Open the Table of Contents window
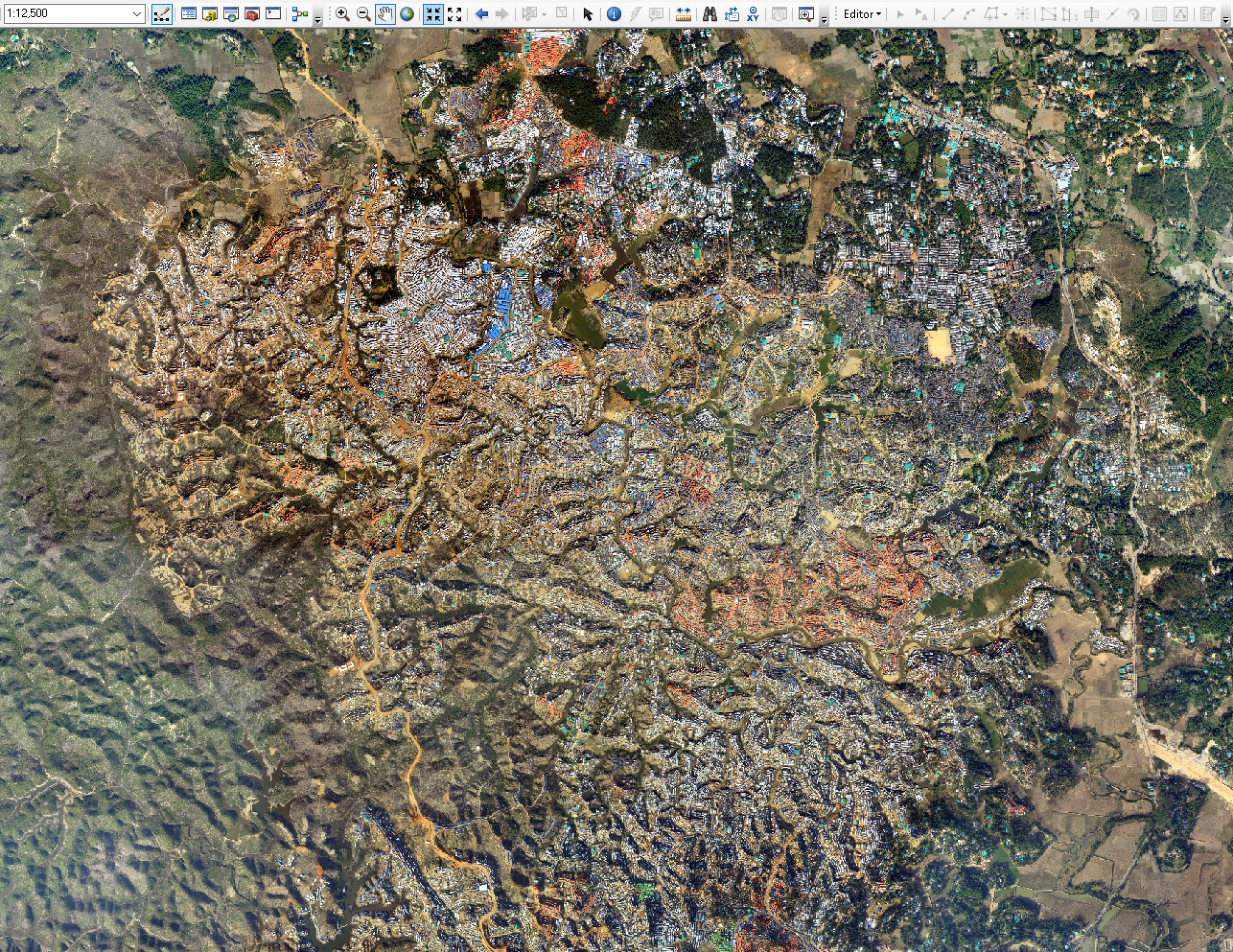The image size is (1233, 952). 188,14
